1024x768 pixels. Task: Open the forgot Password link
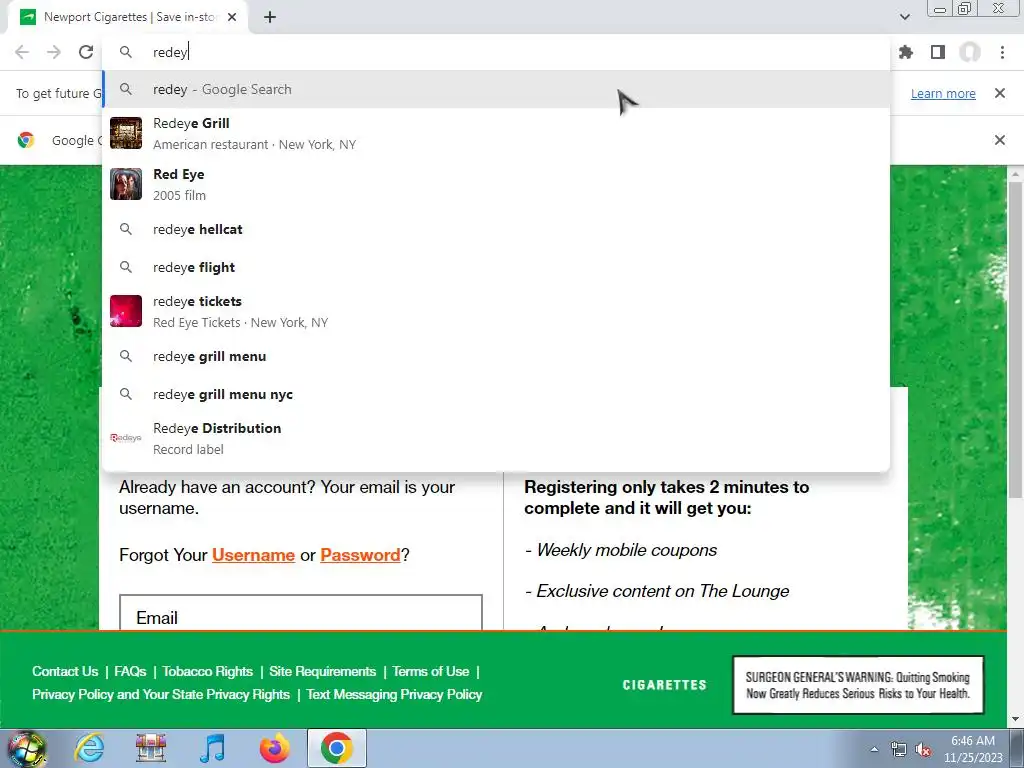(360, 555)
